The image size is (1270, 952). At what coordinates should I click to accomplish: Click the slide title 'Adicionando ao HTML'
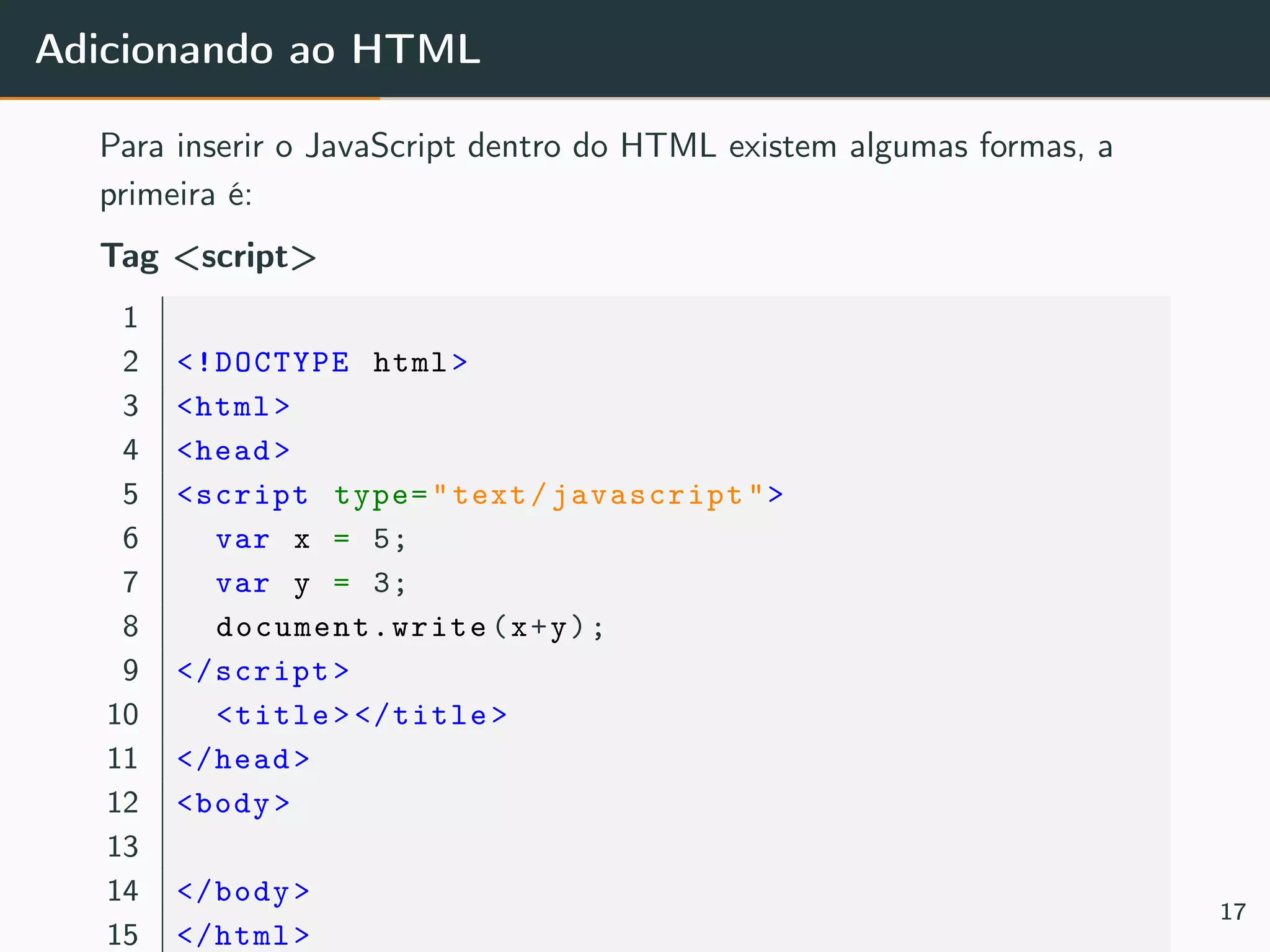click(x=258, y=49)
